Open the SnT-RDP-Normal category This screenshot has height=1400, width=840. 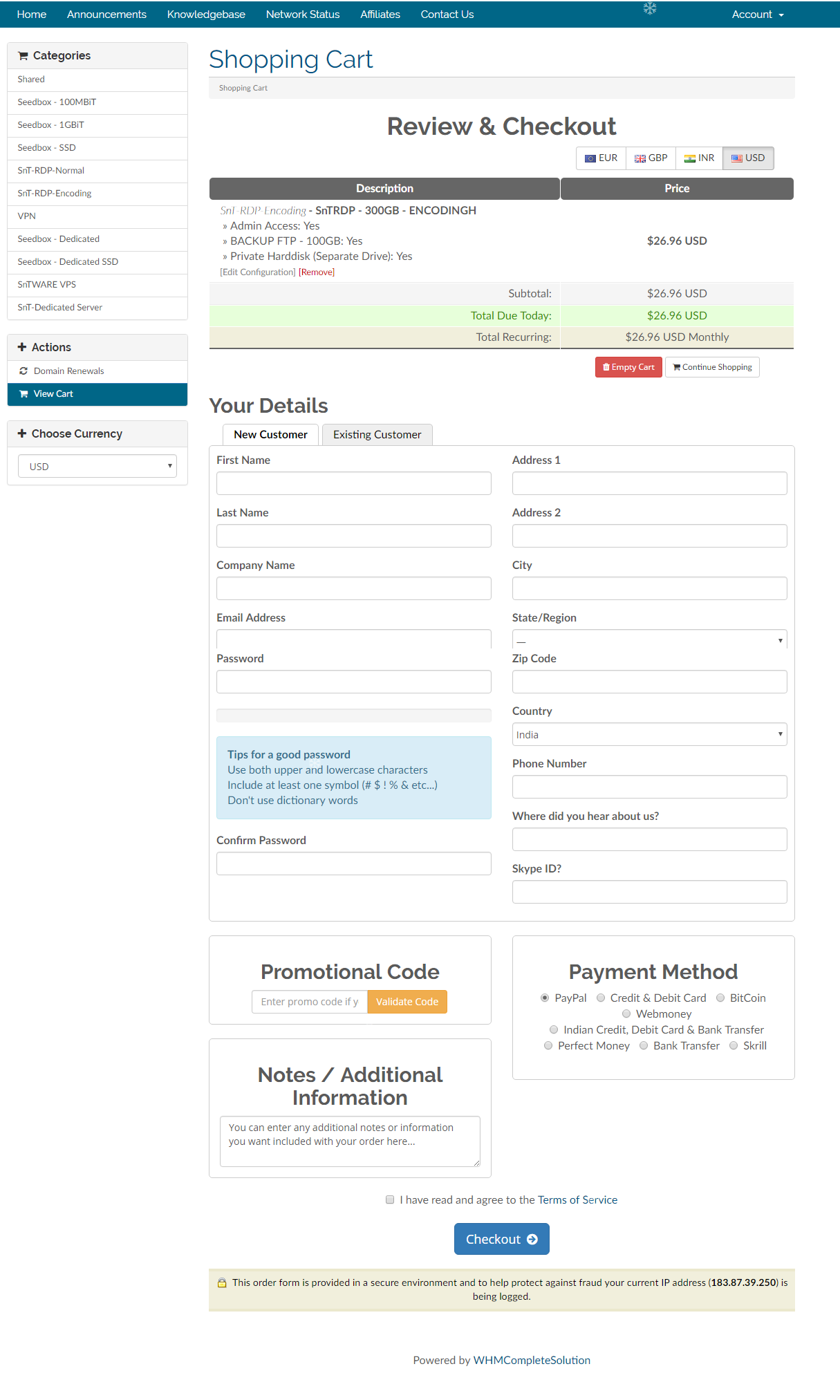tap(97, 171)
